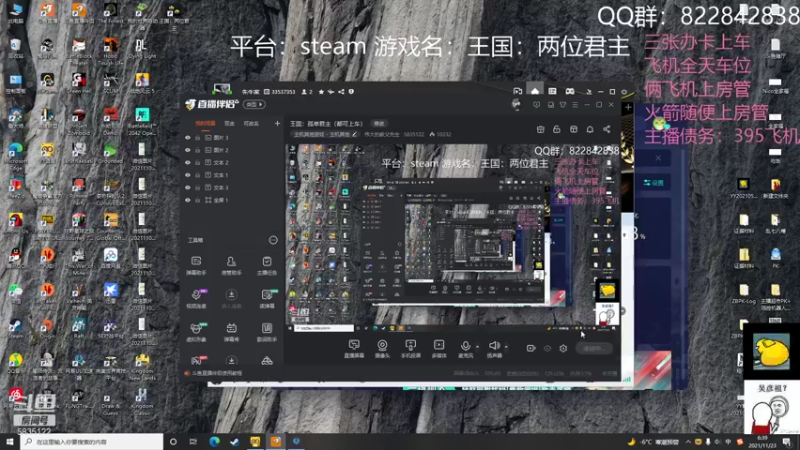Screen dimensions: 800x450
Task: Open the 歌词助手 lyrics assistant tool
Action: [x=267, y=332]
